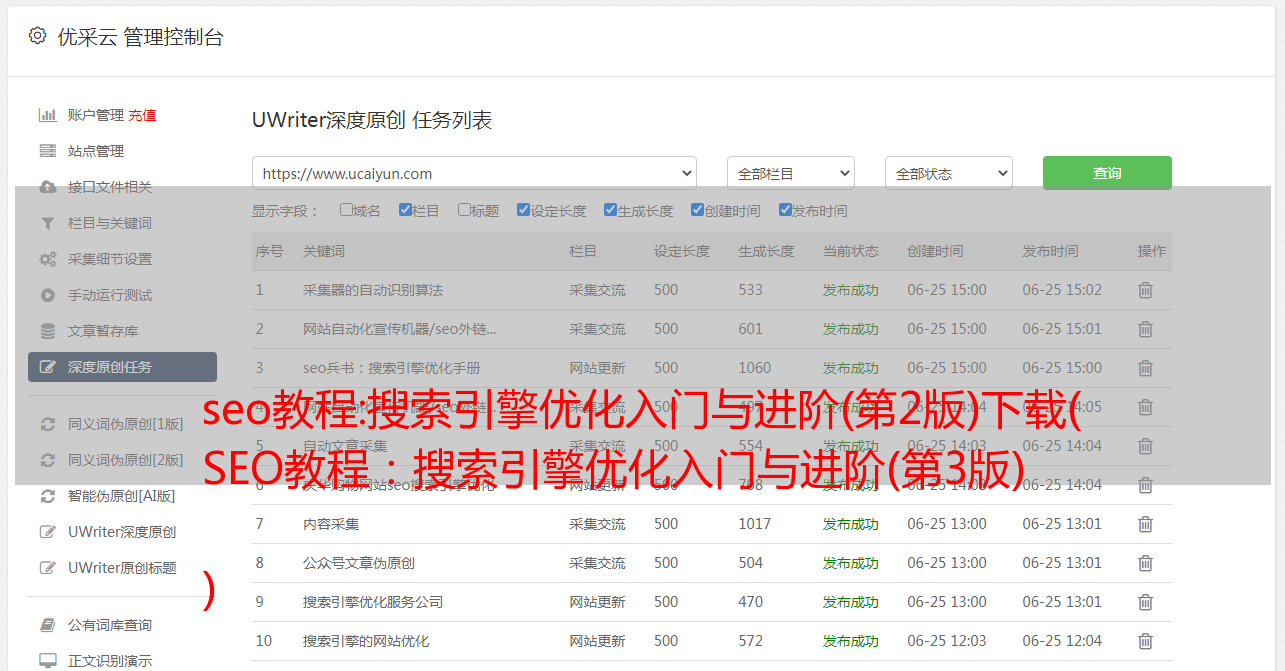Click keyword 搜索引擎的网站优化
This screenshot has height=671, width=1285.
[x=366, y=641]
